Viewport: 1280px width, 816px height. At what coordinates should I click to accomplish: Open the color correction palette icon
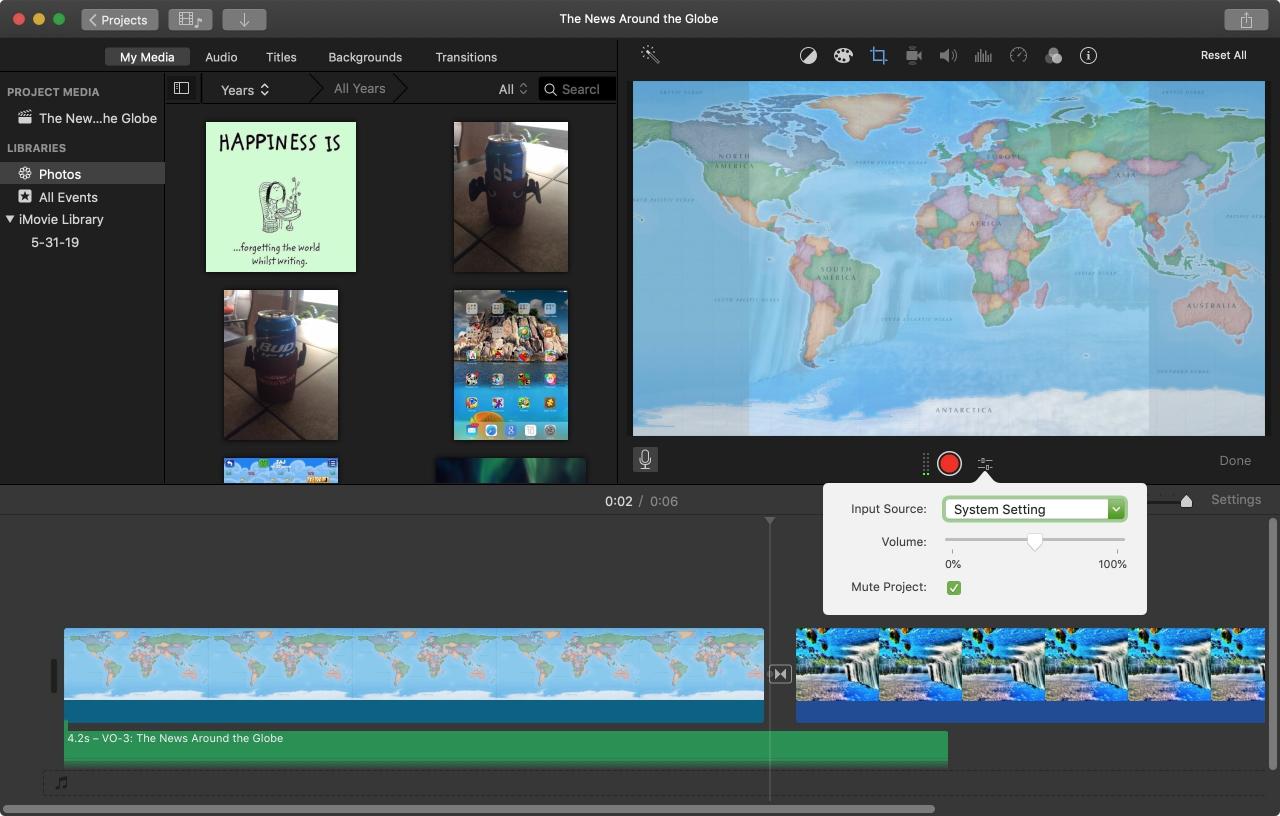[x=843, y=56]
